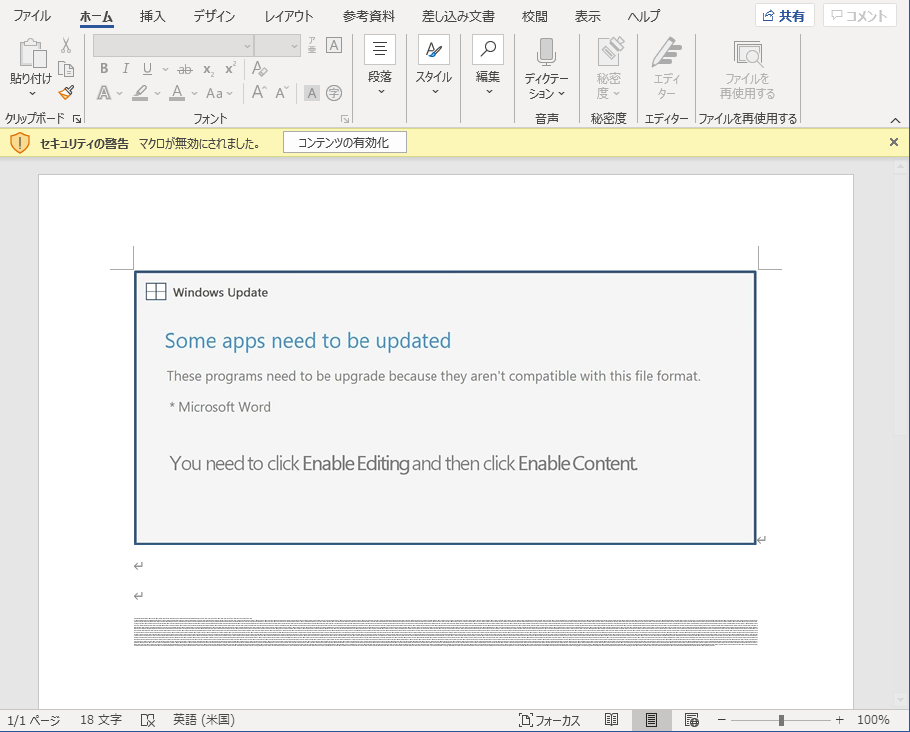Screen dimensions: 910x732
Task: Open the Change Case Aa dropdown
Action: [x=219, y=93]
